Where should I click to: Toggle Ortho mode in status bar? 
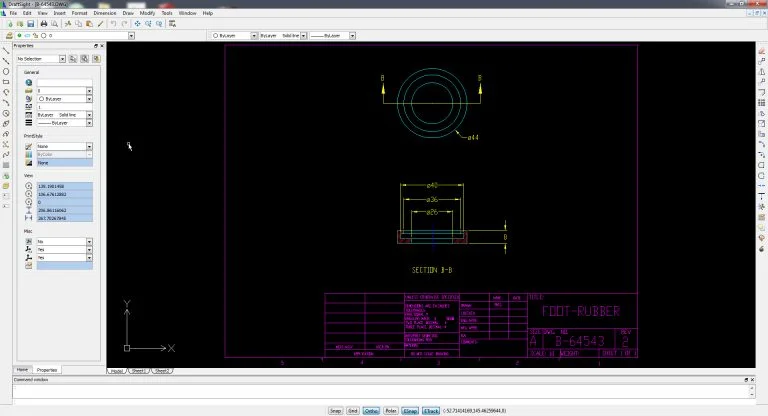tap(371, 410)
